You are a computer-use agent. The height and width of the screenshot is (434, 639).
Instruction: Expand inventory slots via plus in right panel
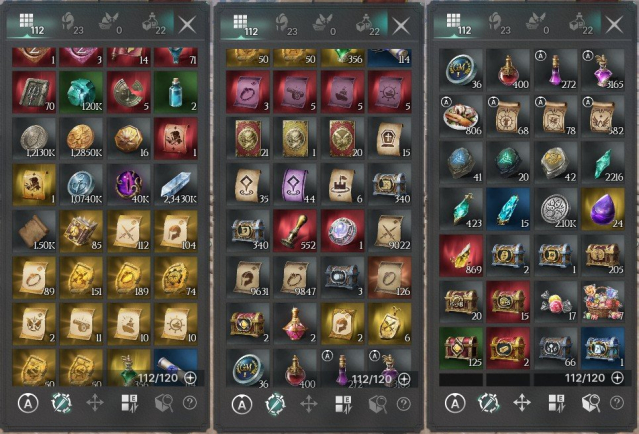(x=617, y=378)
